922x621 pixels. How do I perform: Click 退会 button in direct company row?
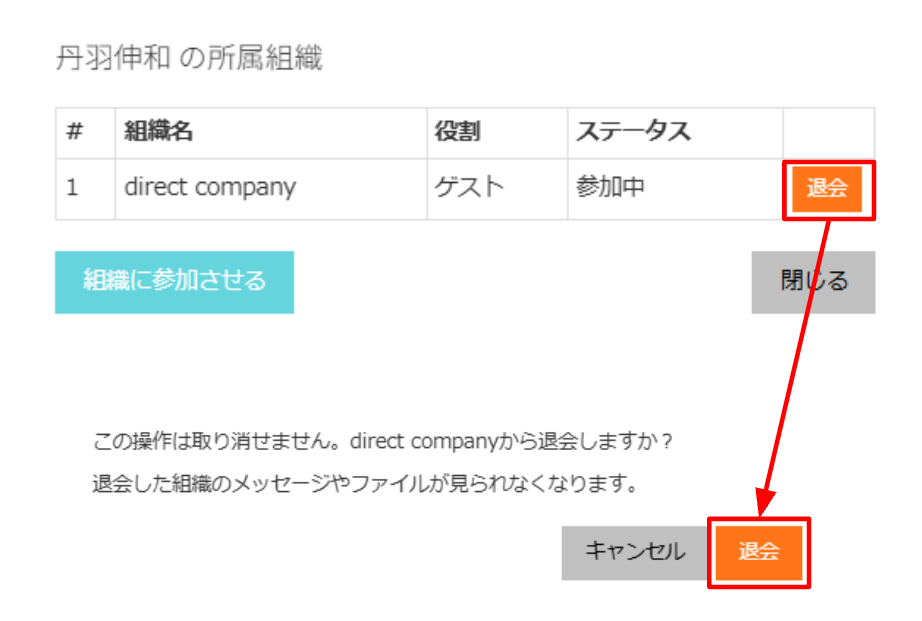click(827, 189)
